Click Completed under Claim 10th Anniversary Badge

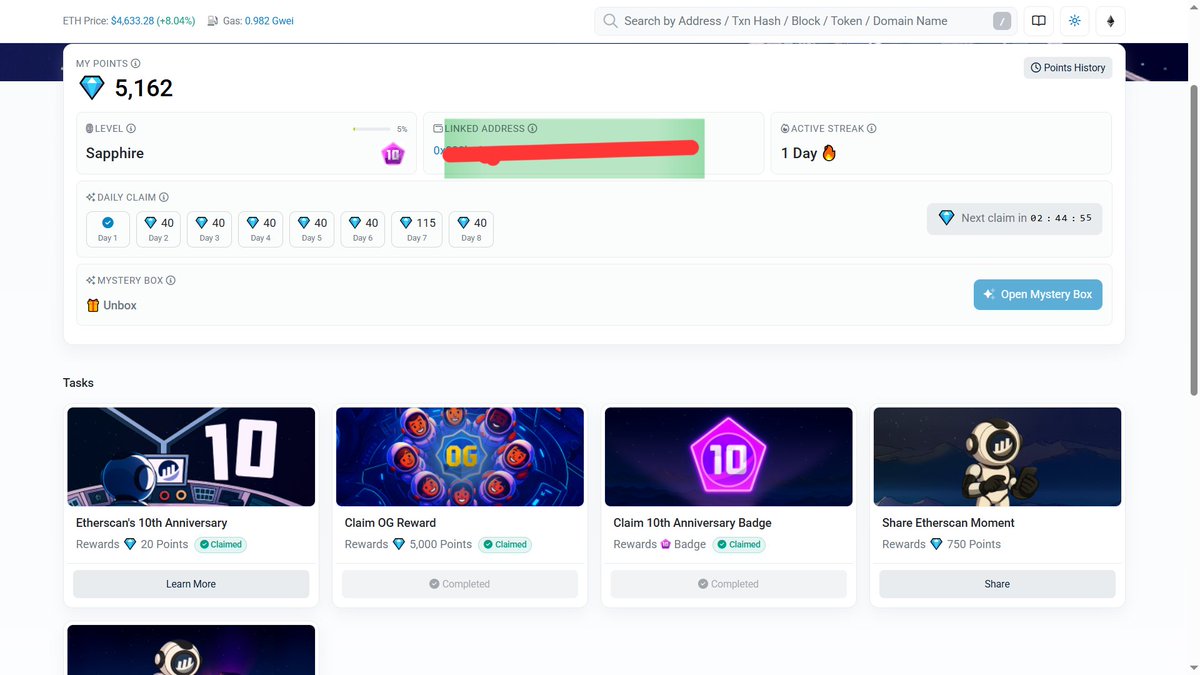[729, 584]
